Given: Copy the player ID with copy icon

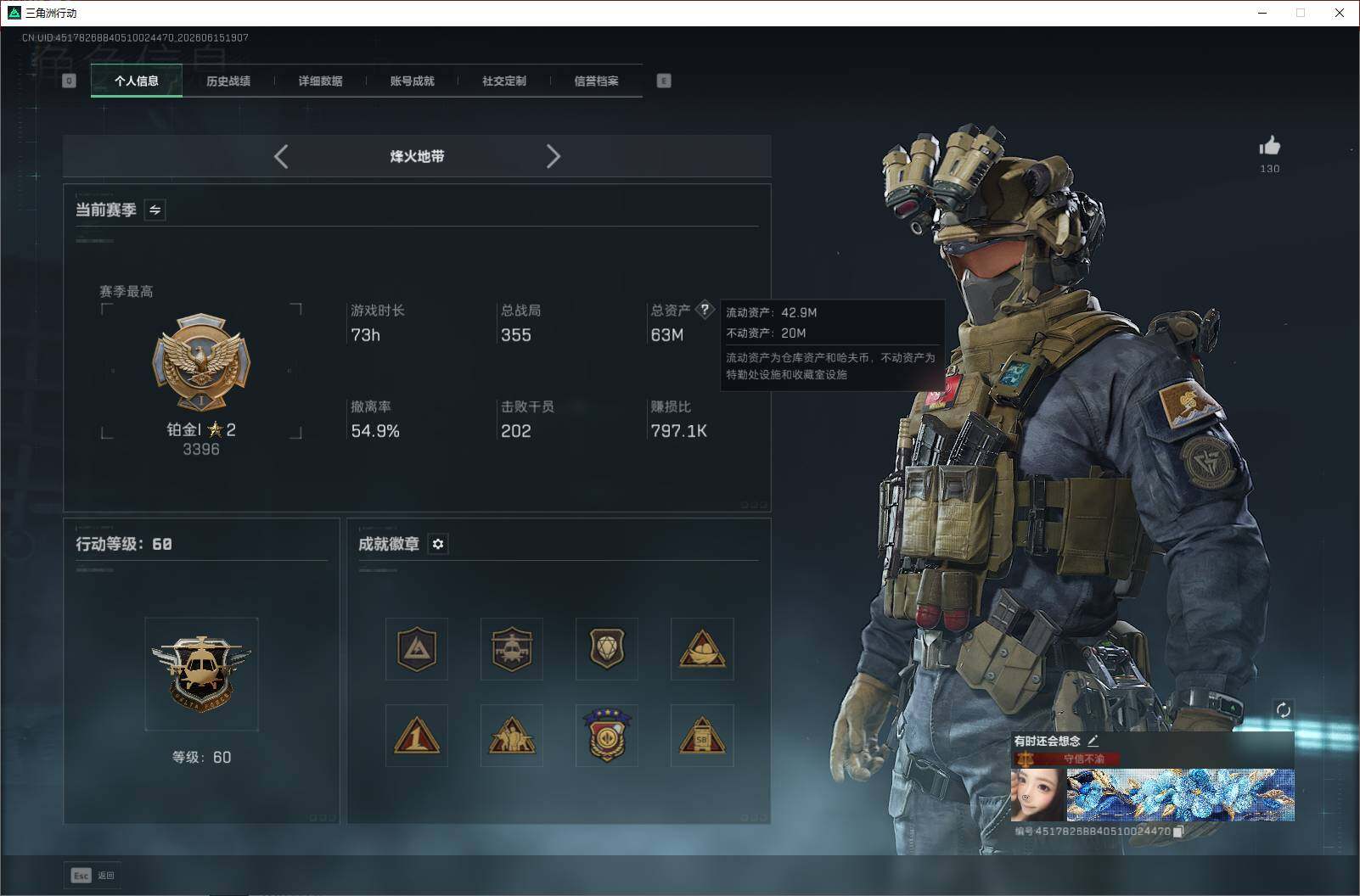Looking at the screenshot, I should point(1178,832).
